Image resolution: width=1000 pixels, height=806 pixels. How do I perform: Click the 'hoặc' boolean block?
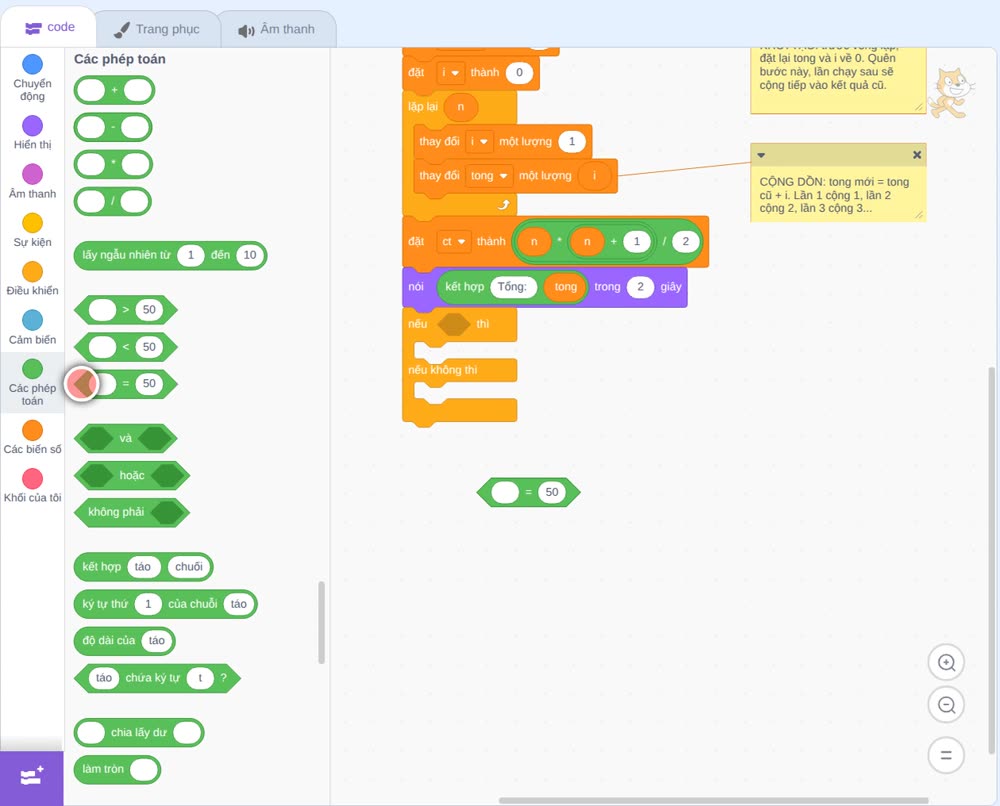coord(132,476)
